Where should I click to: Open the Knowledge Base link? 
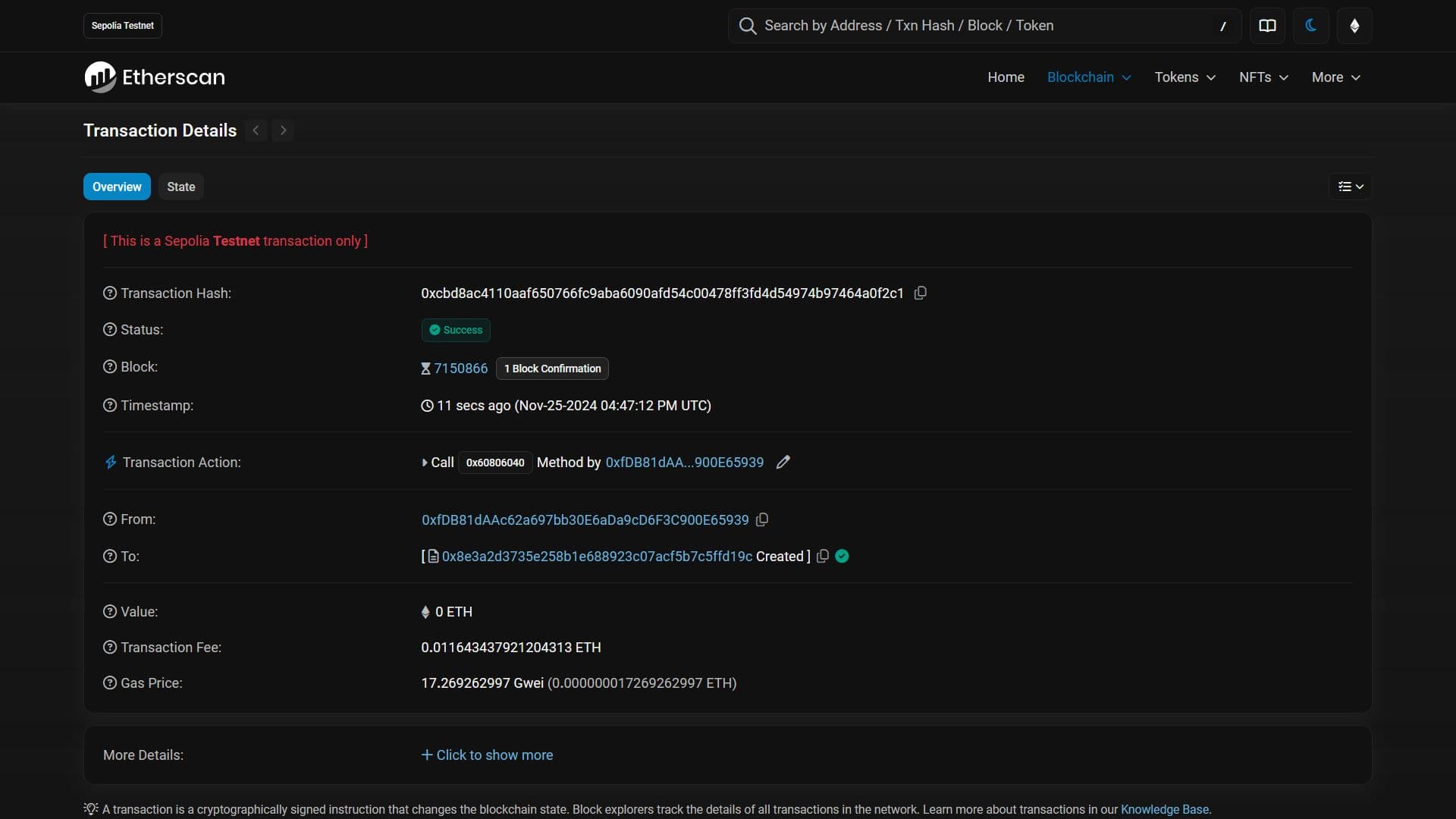click(x=1165, y=809)
